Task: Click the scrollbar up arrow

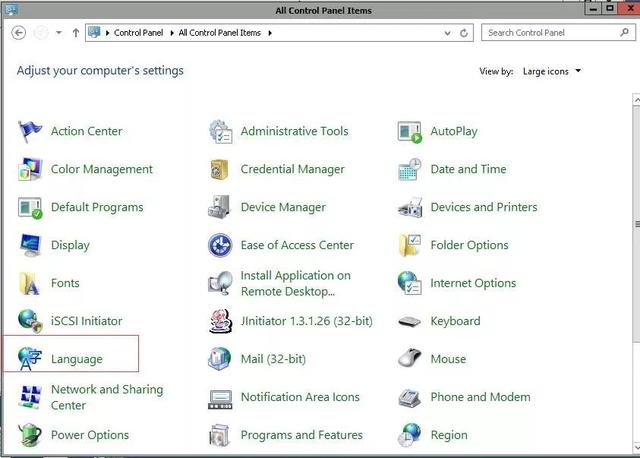Action: tap(637, 99)
